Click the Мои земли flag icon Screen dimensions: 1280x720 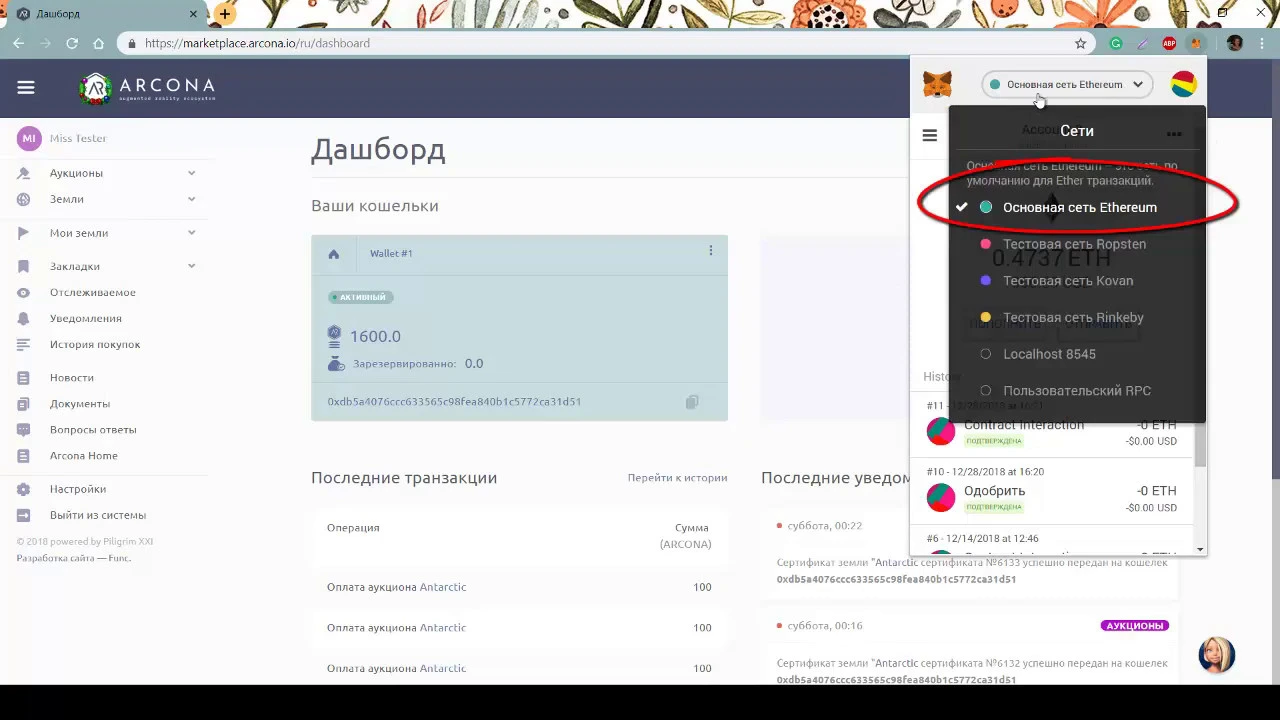pos(24,233)
